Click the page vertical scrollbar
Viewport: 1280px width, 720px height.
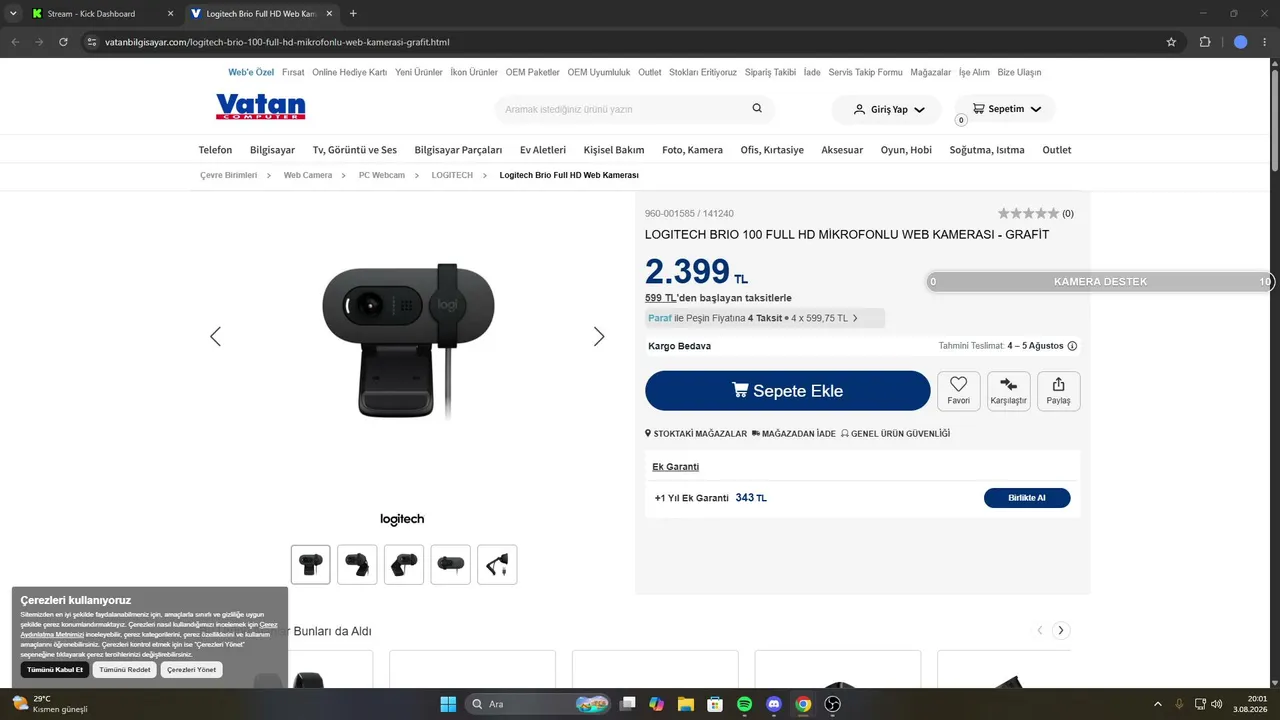1274,120
